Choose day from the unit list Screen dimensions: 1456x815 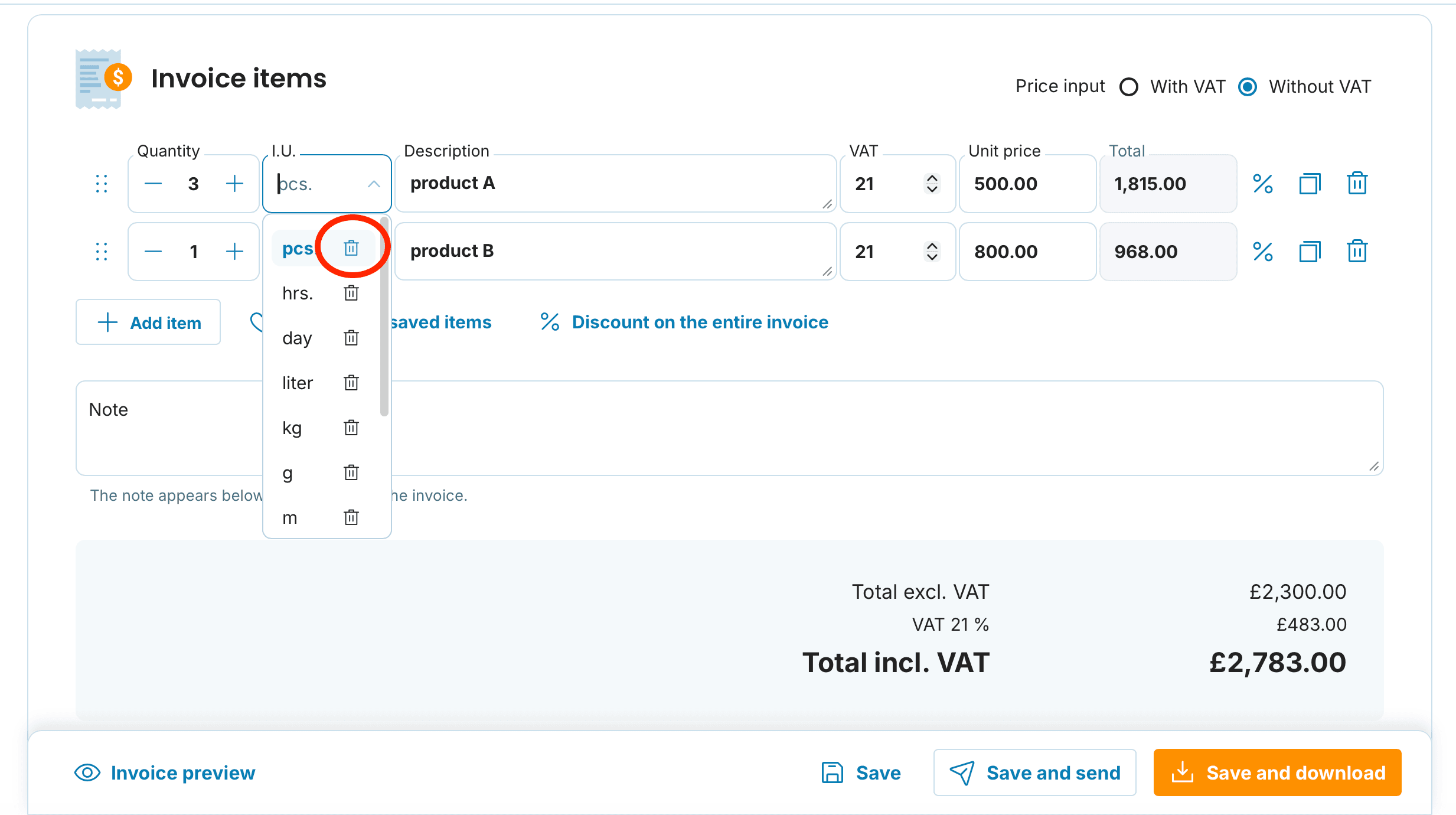(x=297, y=338)
